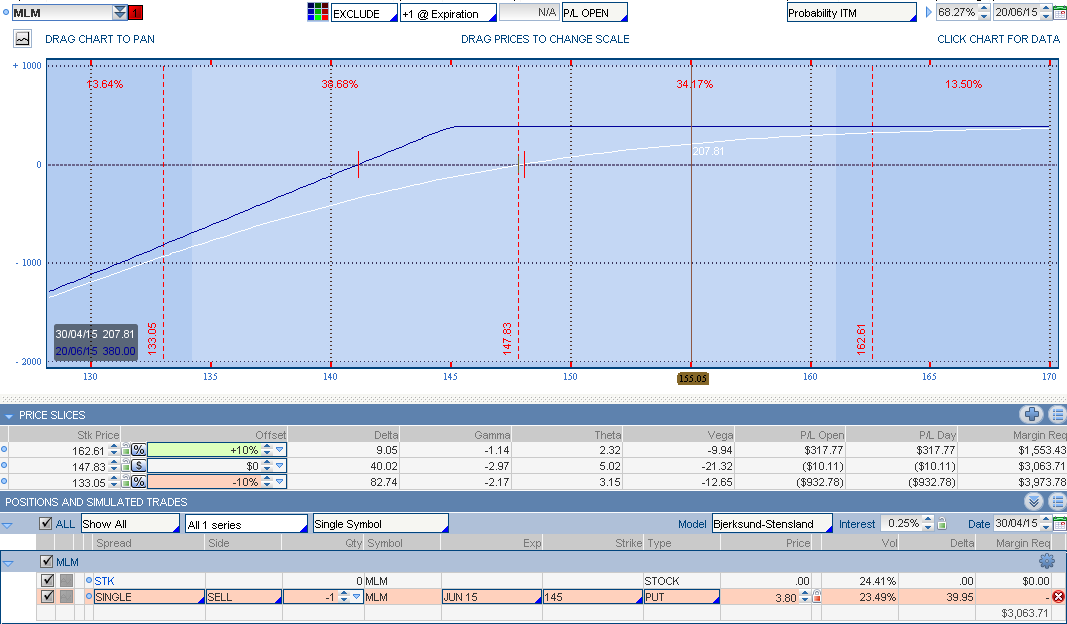Click the round bullet before STK spread
Screen dimensions: 1067x624
pos(88,580)
